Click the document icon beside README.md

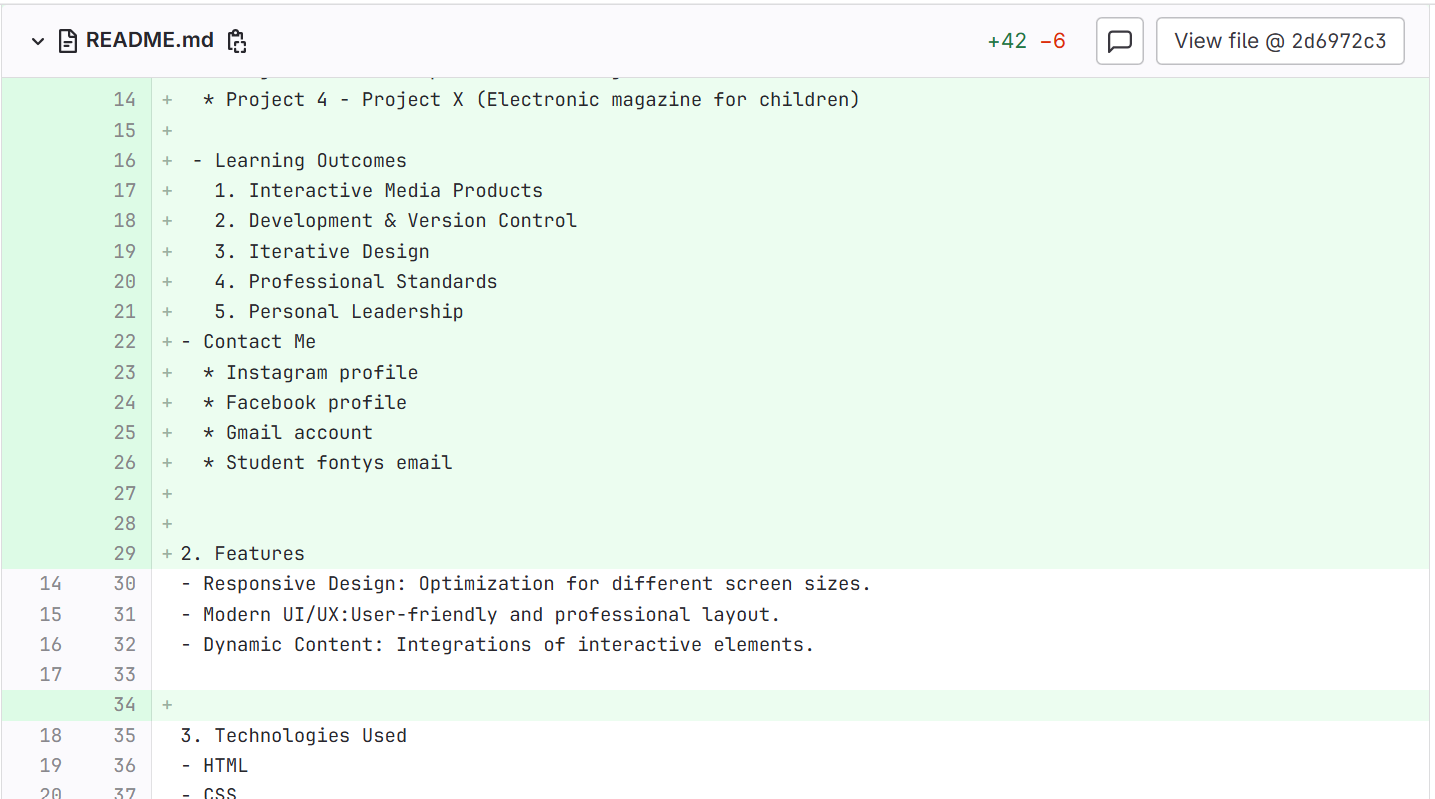coord(68,41)
